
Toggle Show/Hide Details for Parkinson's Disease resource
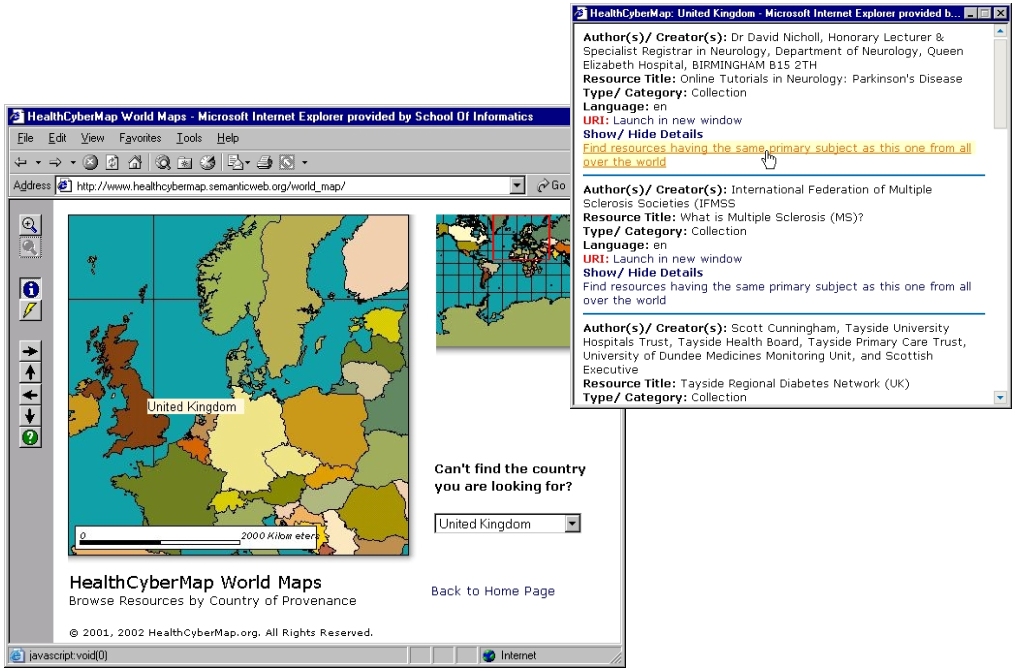click(643, 134)
